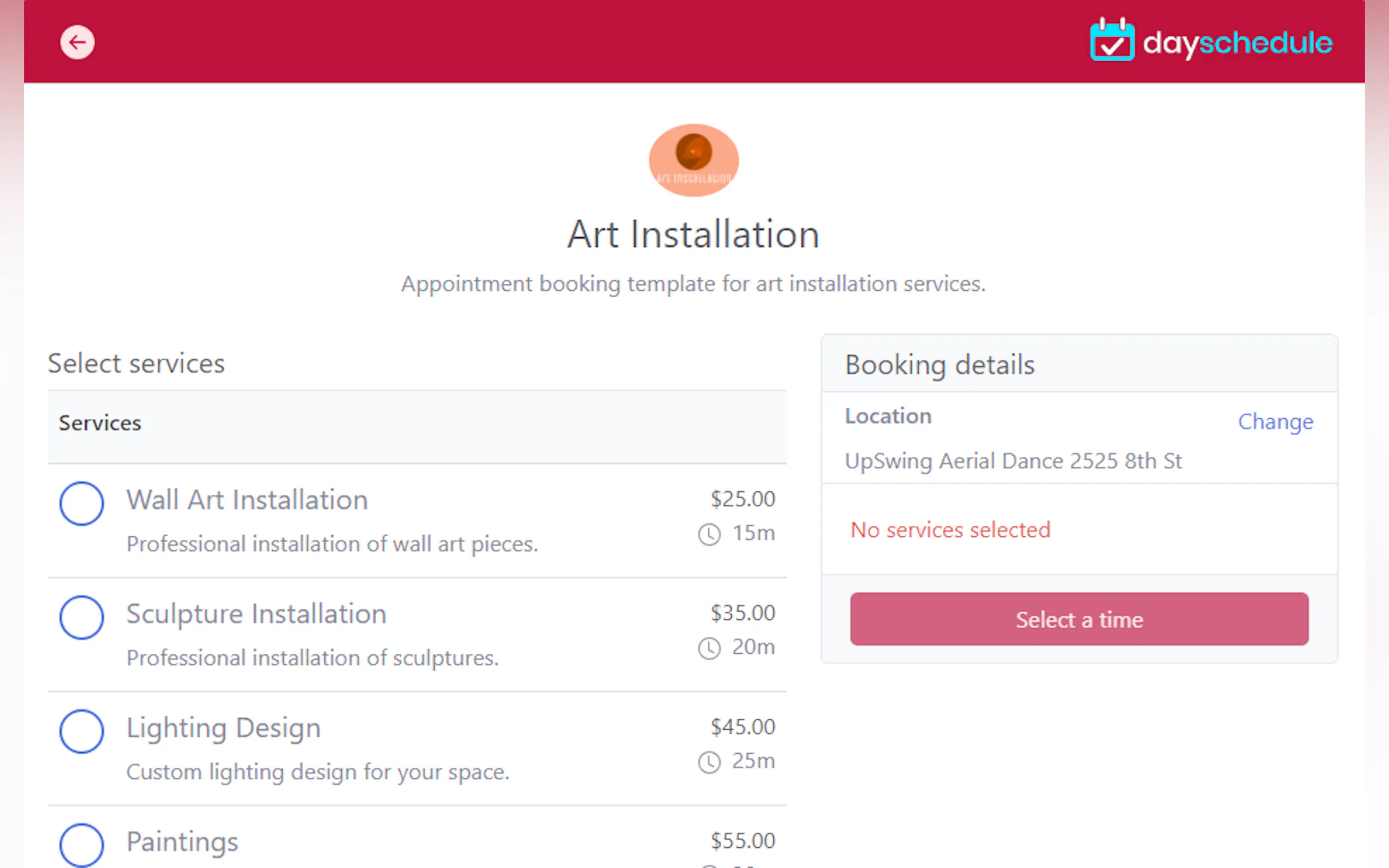Select the Paintings radio button
Screen dimensions: 1389x868
click(x=81, y=844)
